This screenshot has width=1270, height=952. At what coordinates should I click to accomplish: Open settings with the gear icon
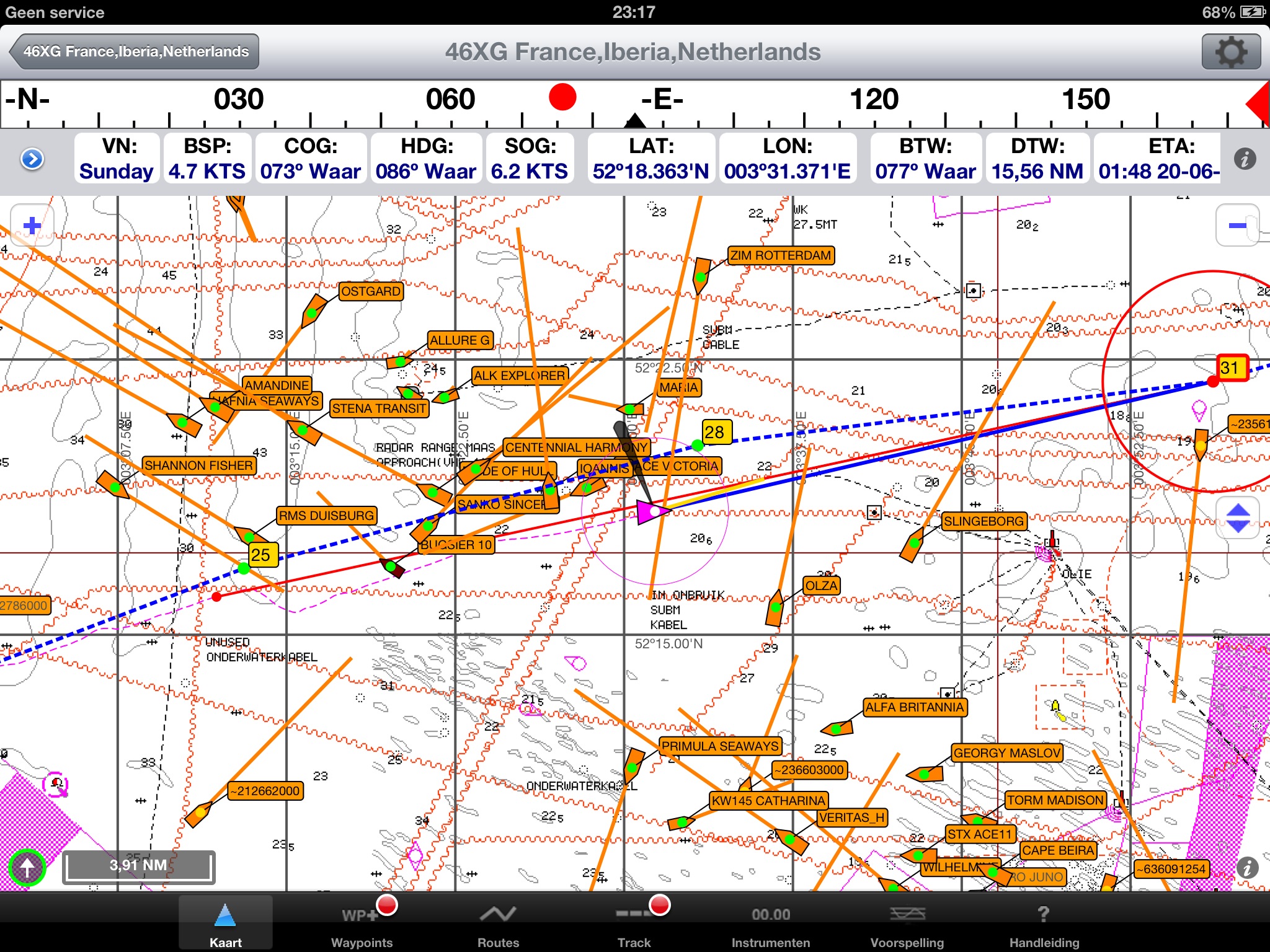[x=1230, y=51]
